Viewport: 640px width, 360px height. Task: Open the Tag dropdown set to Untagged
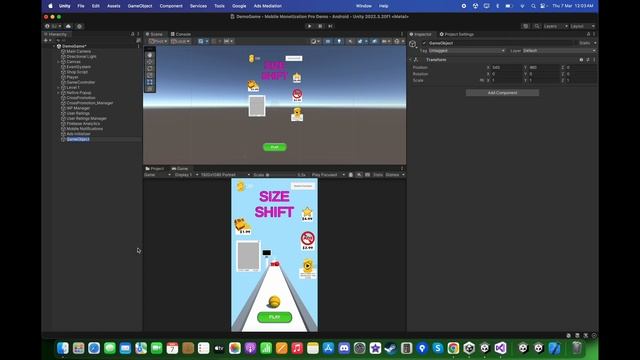[x=467, y=51]
